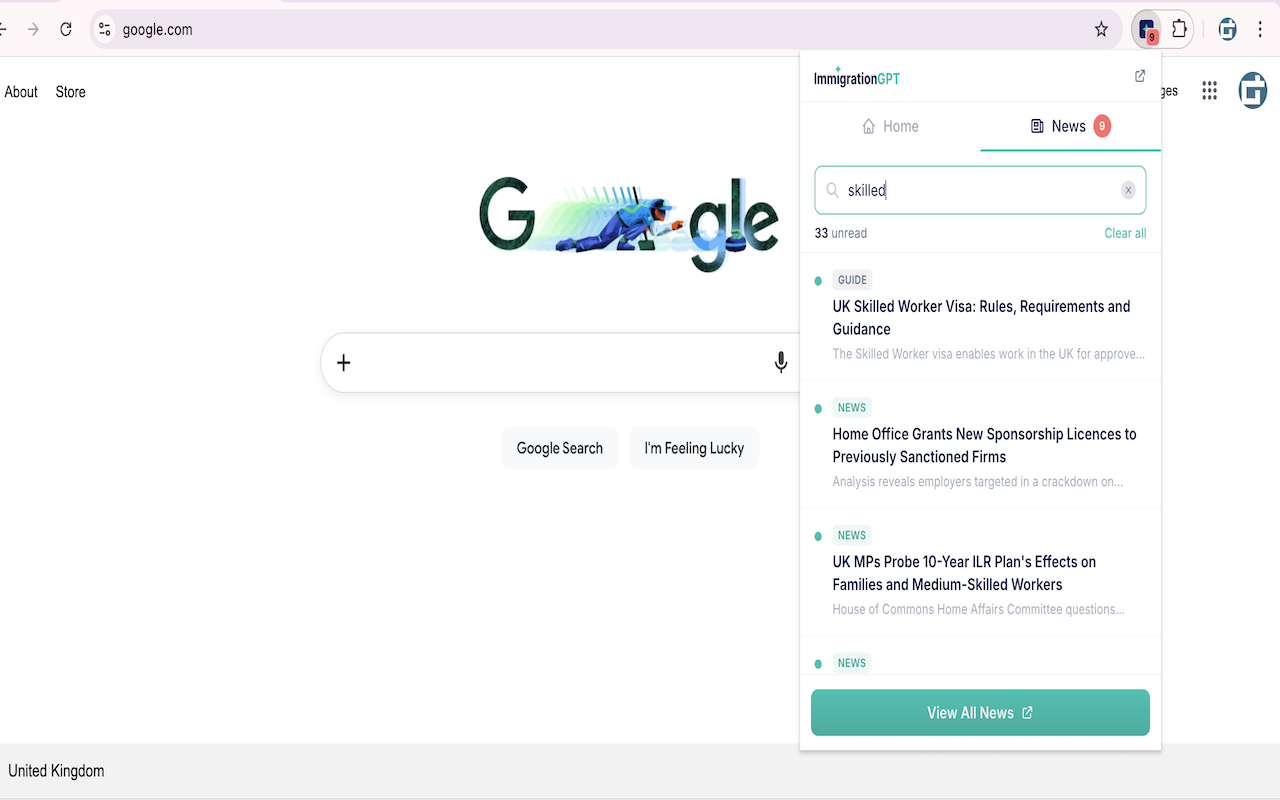The image size is (1280, 800).
Task: Click the NEWS tag above Home Office article
Action: (x=852, y=408)
